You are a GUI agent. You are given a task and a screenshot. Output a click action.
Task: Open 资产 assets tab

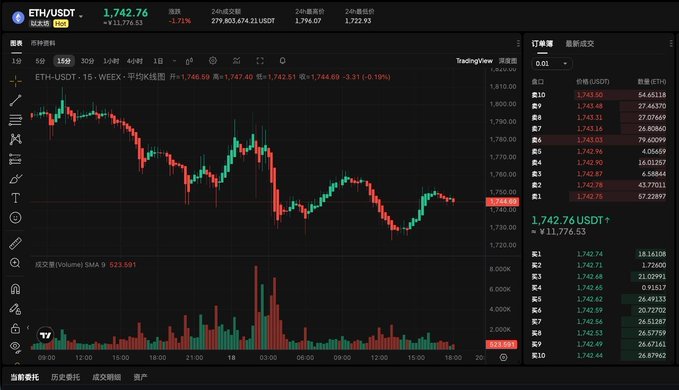[140, 377]
